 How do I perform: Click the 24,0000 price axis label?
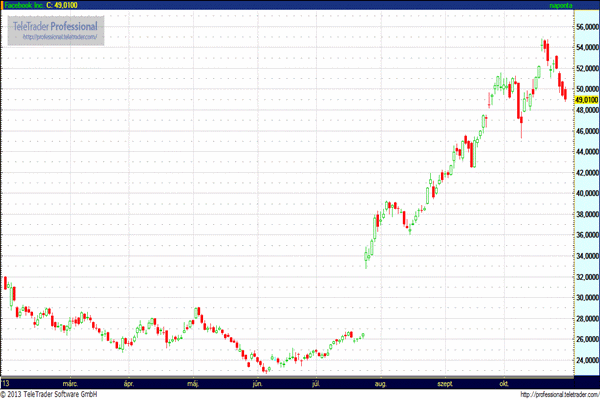(x=587, y=360)
